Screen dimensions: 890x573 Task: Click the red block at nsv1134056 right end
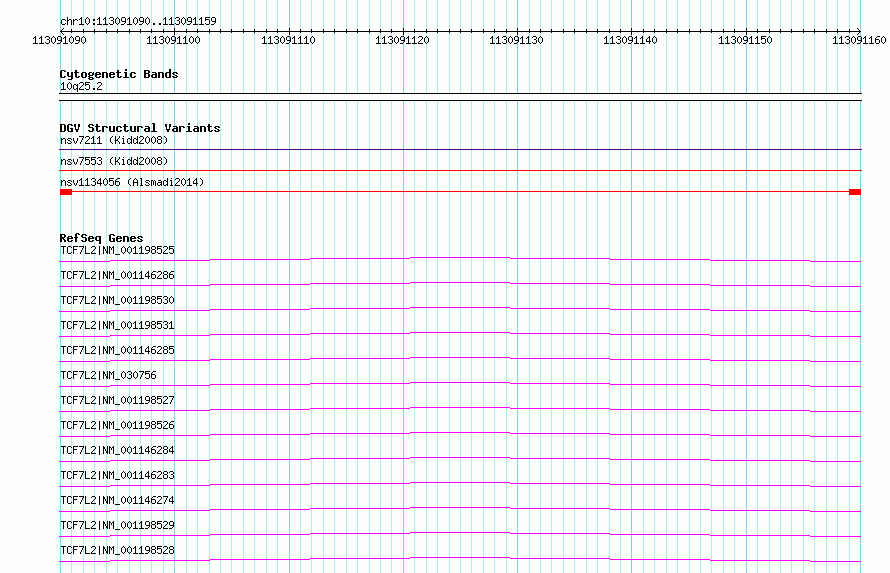click(x=855, y=192)
